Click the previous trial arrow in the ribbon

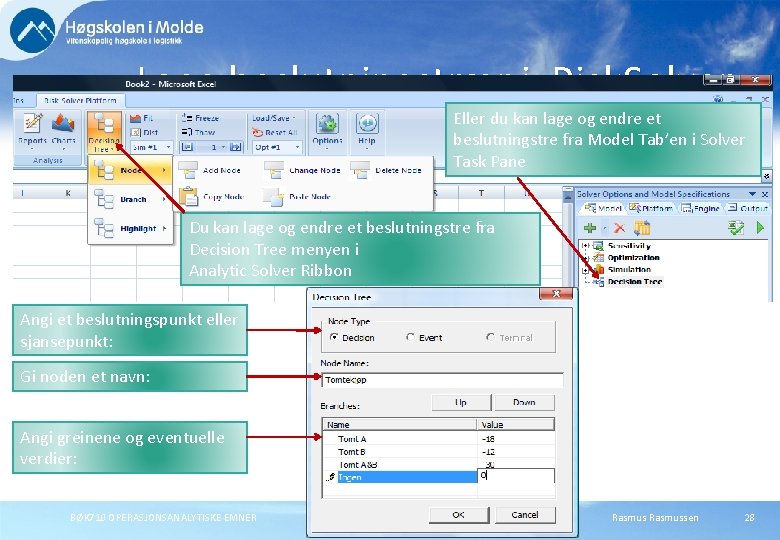point(187,147)
